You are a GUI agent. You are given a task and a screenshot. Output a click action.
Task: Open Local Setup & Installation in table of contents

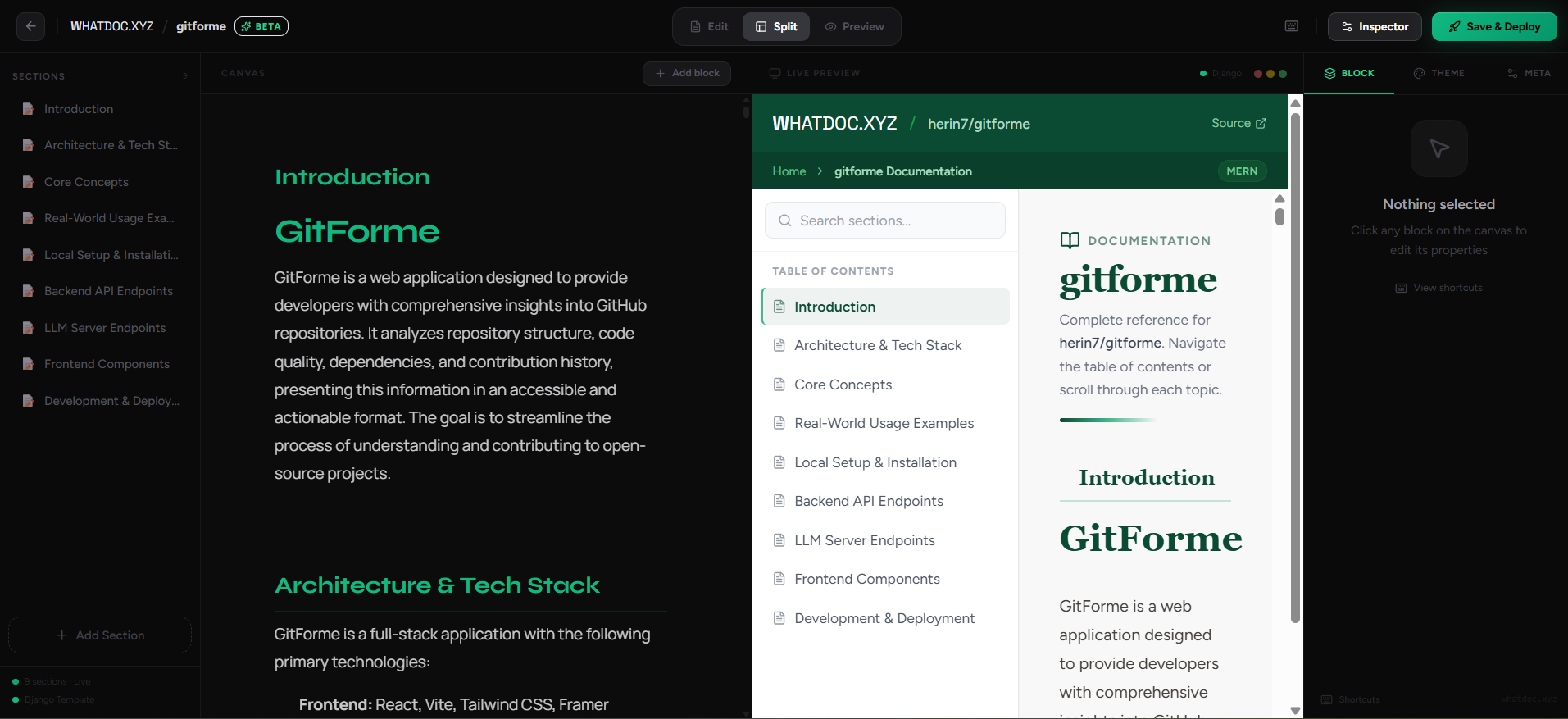click(885, 462)
